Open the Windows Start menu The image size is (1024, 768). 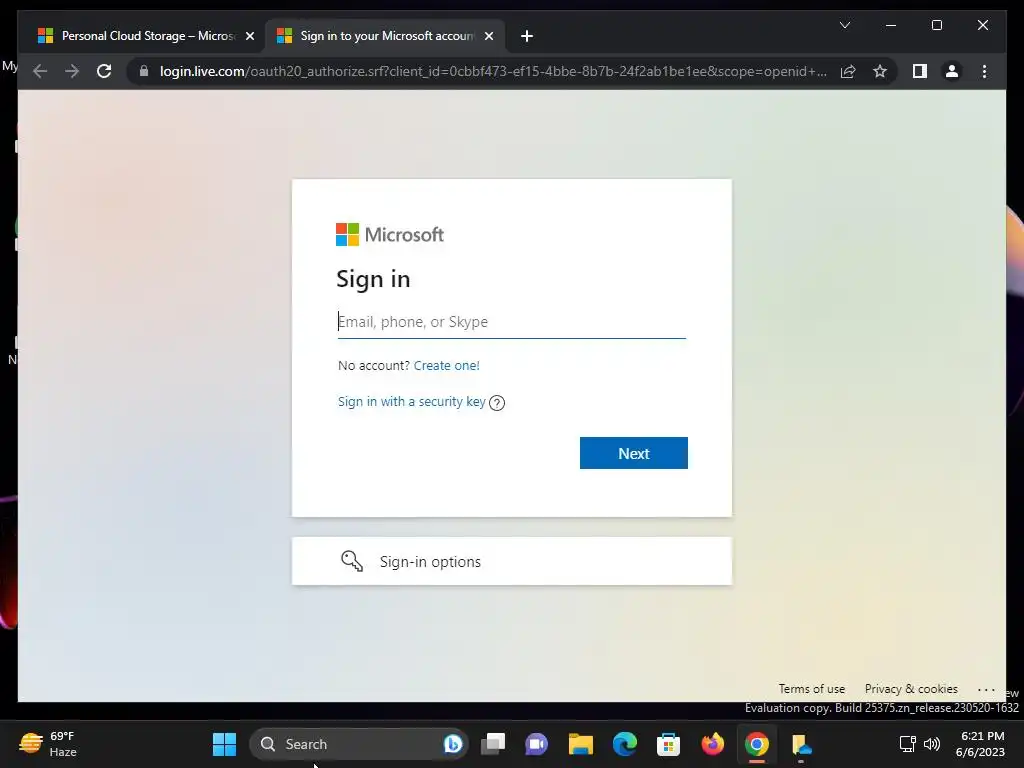click(x=225, y=744)
